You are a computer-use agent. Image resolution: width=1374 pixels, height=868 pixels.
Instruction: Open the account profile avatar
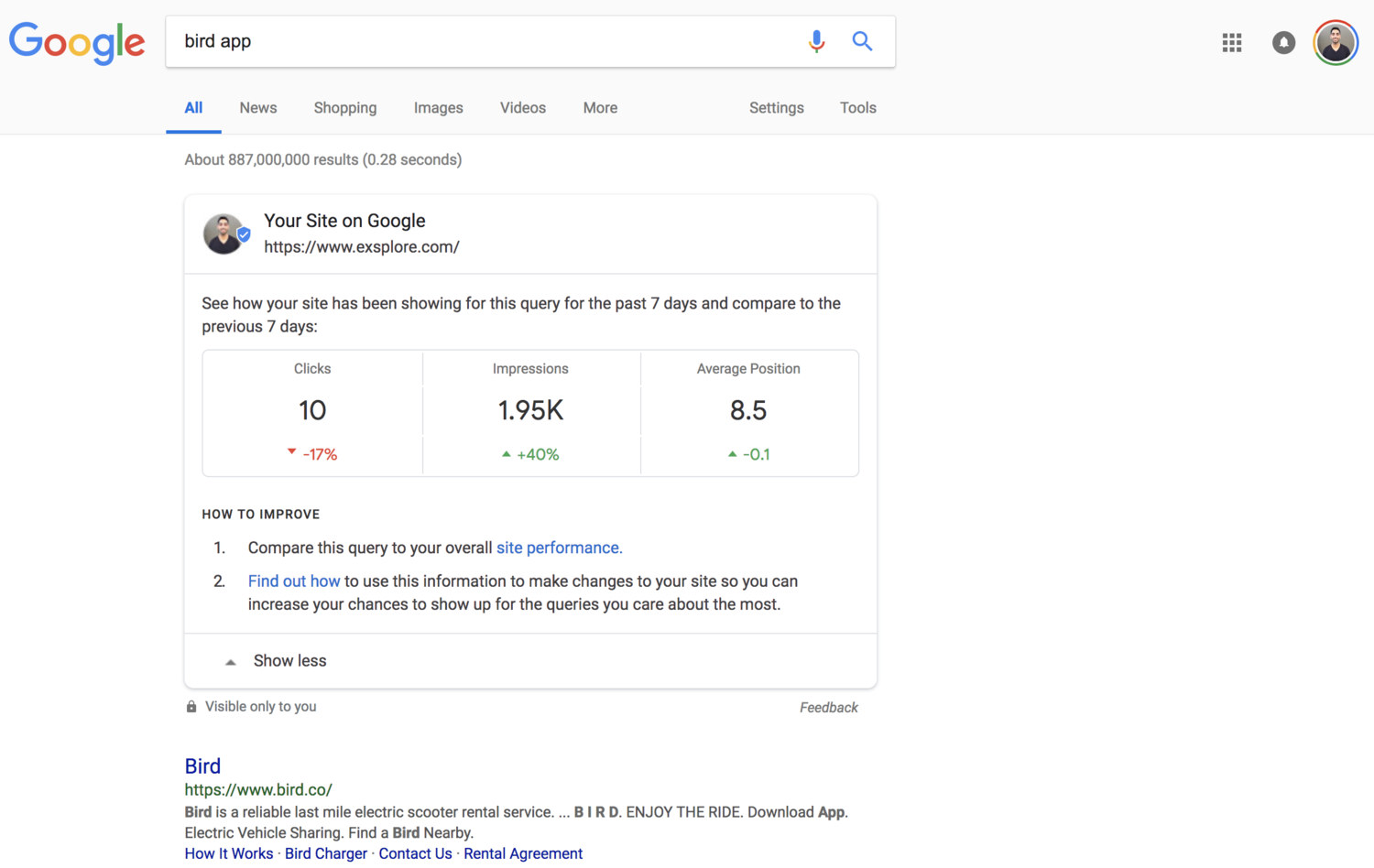(x=1336, y=42)
